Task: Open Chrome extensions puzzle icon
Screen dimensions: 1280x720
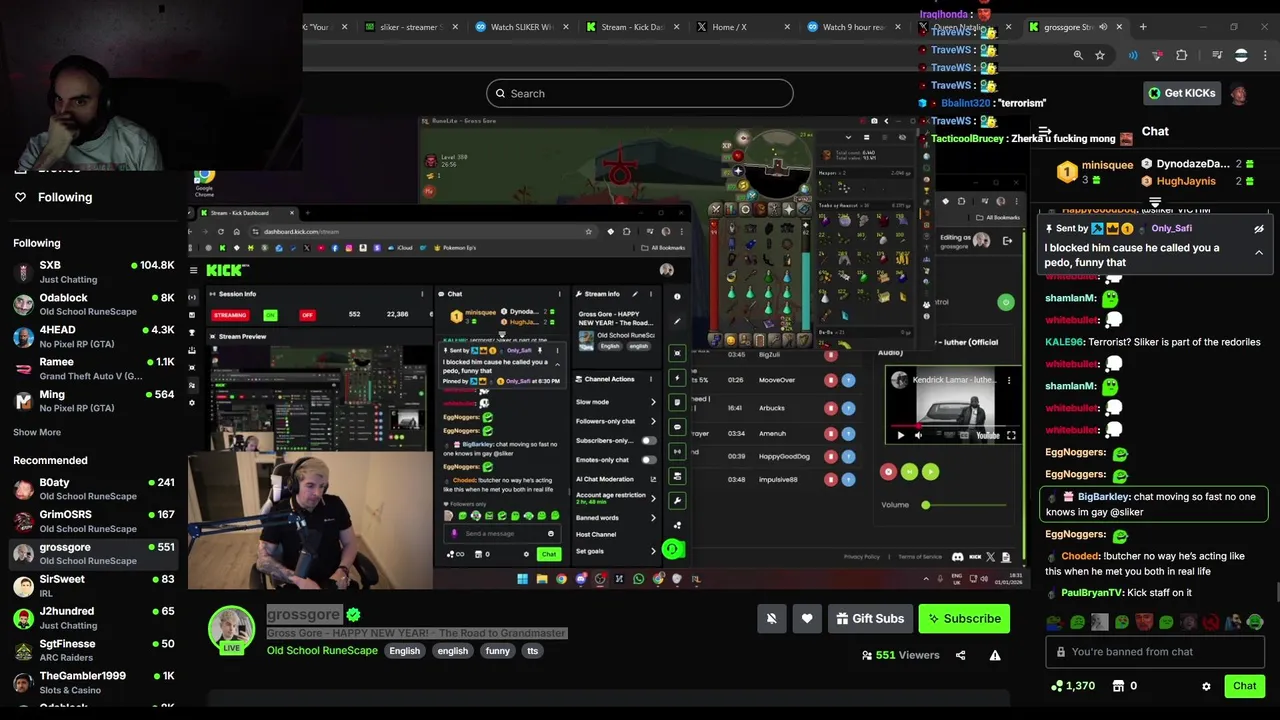Action: pos(1181,55)
